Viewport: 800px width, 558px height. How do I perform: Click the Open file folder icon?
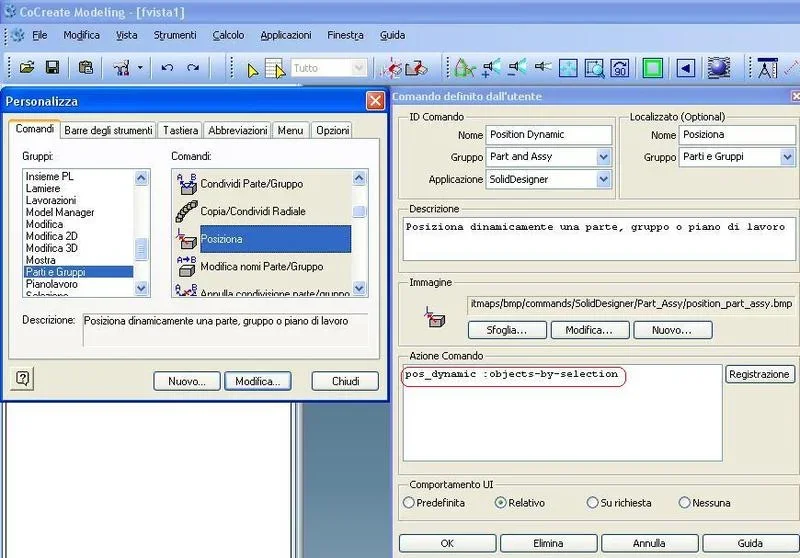point(27,68)
